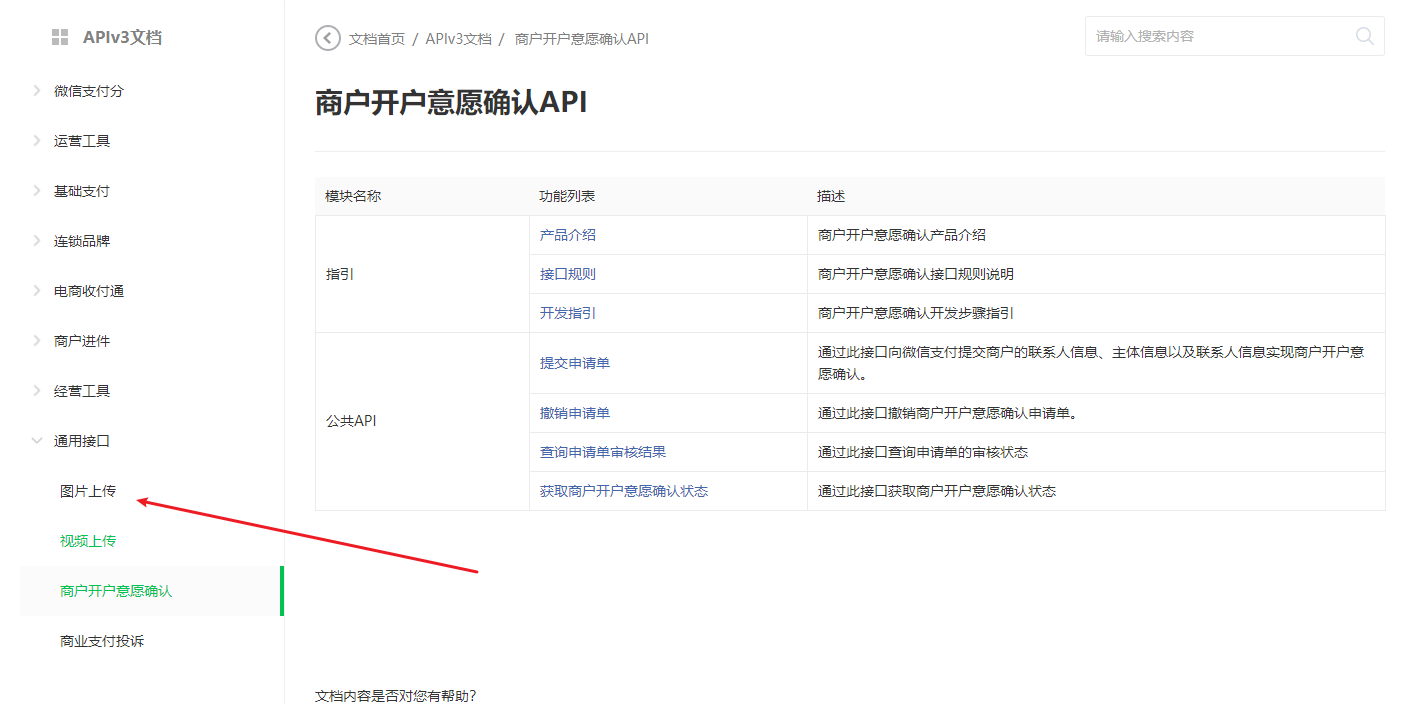Viewport: 1419px width, 704px height.
Task: Open 运营工具 in the sidebar
Action: [82, 141]
